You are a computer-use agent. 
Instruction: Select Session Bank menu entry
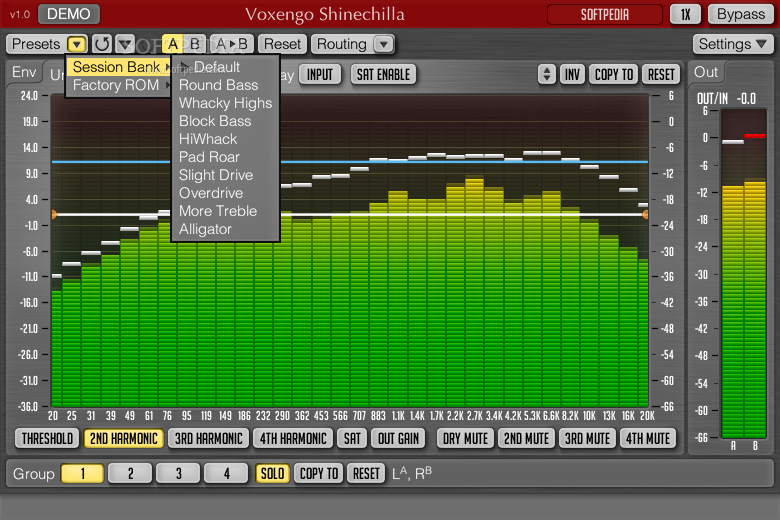119,67
